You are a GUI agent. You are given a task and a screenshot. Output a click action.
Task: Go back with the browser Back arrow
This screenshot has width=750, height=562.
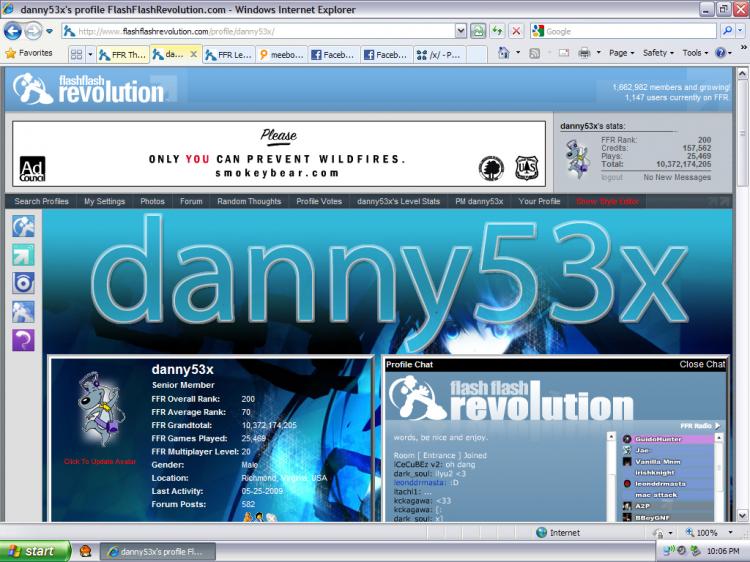click(x=13, y=32)
